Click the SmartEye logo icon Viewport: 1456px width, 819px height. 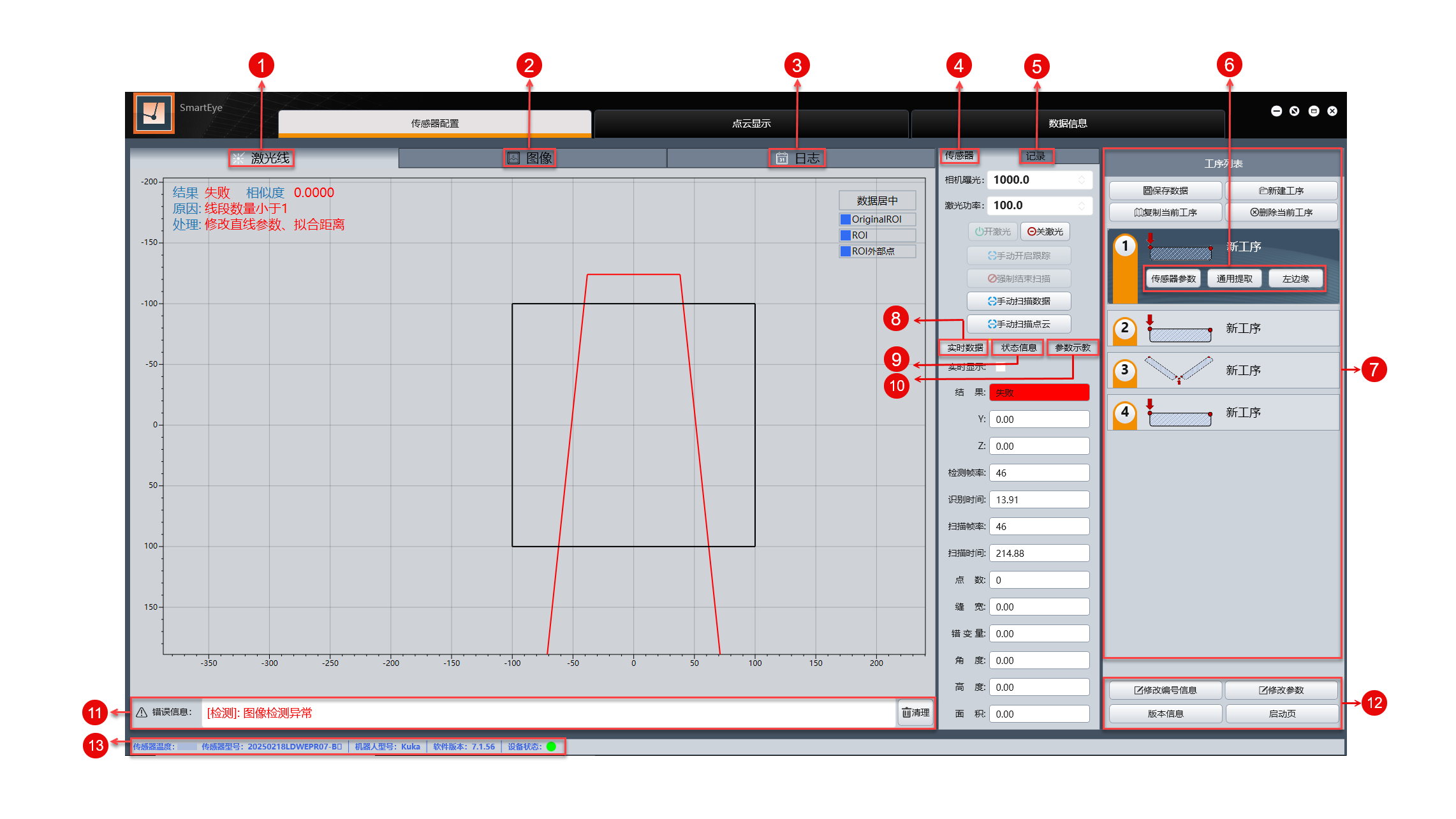coord(154,114)
